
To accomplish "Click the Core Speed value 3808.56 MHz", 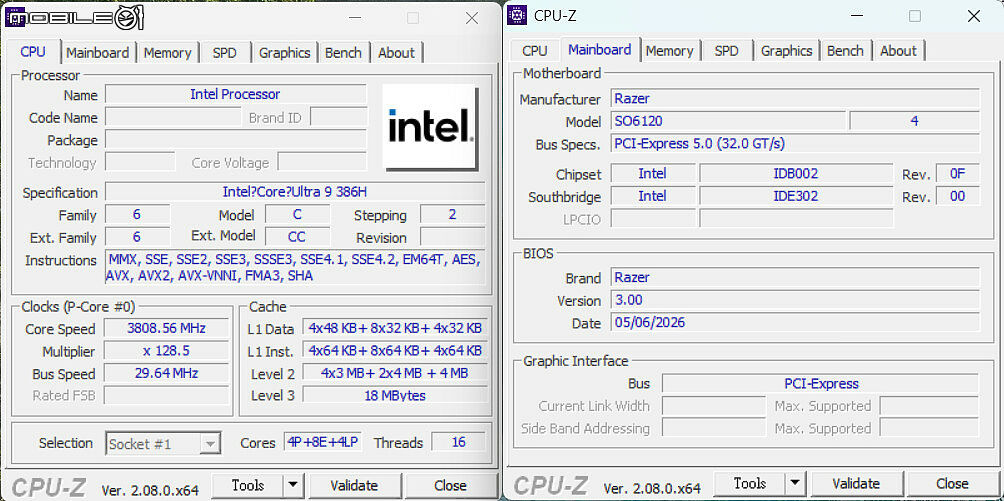I will coord(166,328).
